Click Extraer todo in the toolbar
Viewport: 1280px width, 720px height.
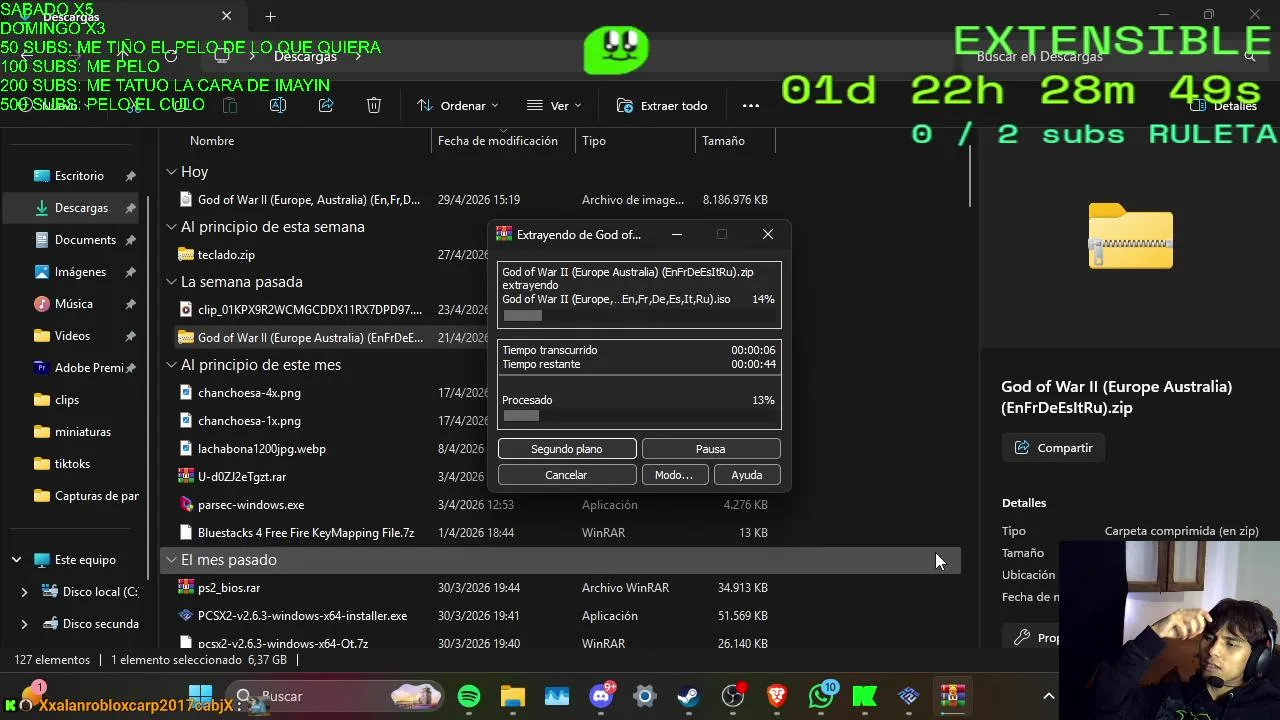pos(662,105)
